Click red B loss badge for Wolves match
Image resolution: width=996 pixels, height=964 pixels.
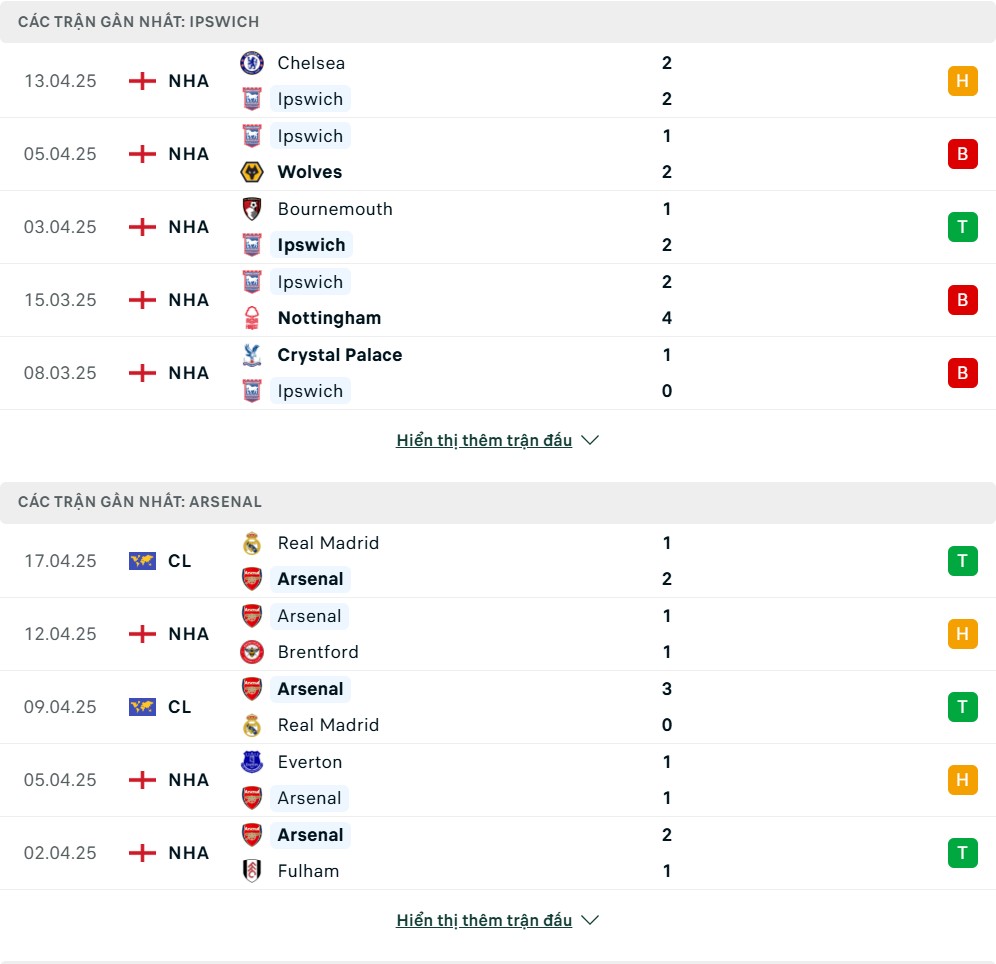[962, 154]
